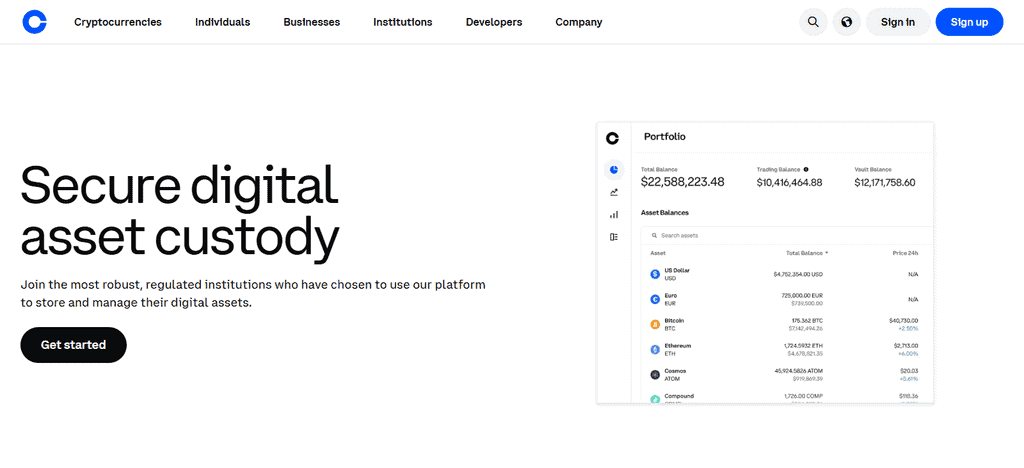The width and height of the screenshot is (1024, 468).
Task: Open the Developers menu
Action: (x=494, y=22)
